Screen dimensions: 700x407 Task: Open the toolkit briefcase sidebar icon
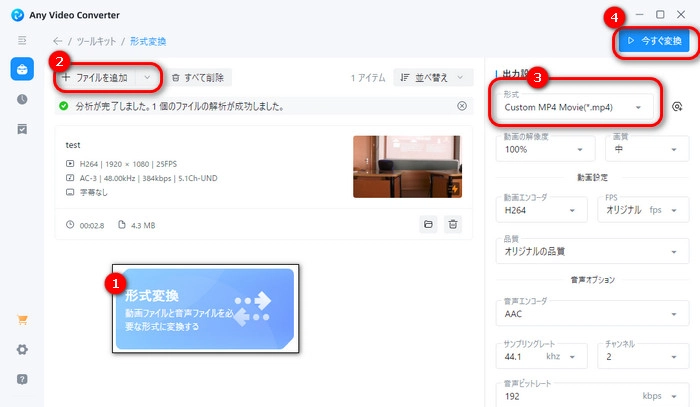pyautogui.click(x=22, y=69)
